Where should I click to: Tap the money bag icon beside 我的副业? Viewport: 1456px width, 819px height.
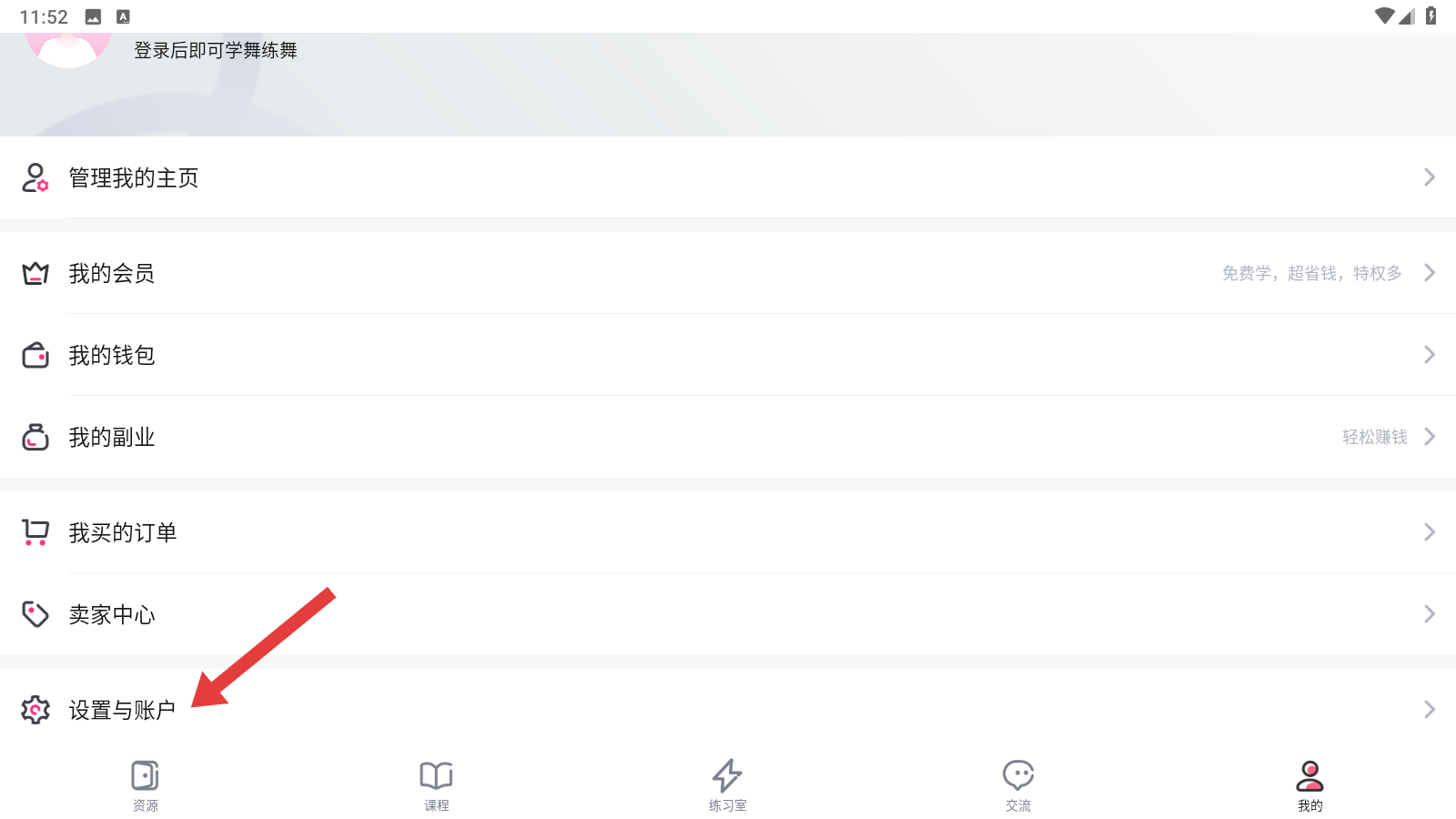click(x=35, y=438)
